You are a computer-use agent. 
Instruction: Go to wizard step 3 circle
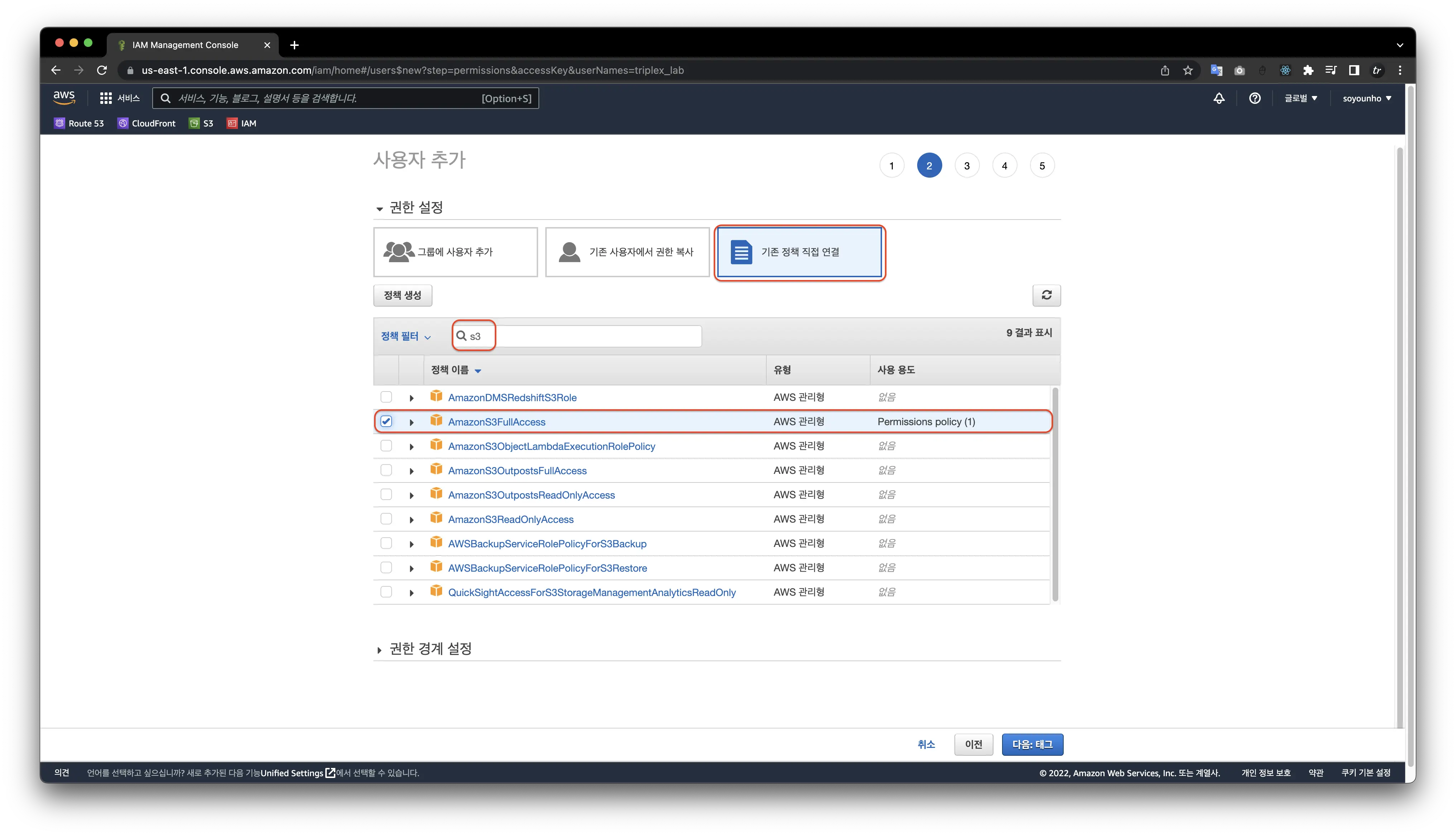[966, 166]
